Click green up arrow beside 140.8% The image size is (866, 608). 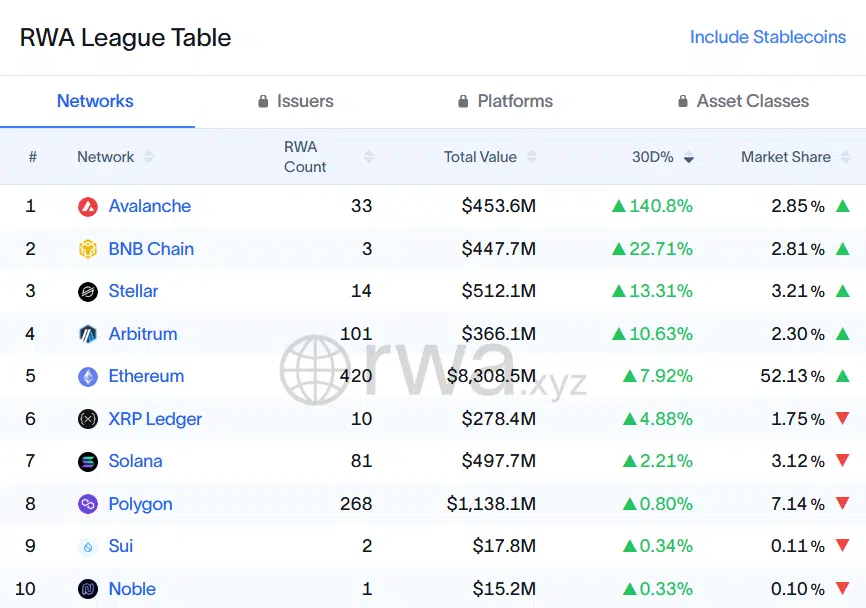pyautogui.click(x=619, y=207)
